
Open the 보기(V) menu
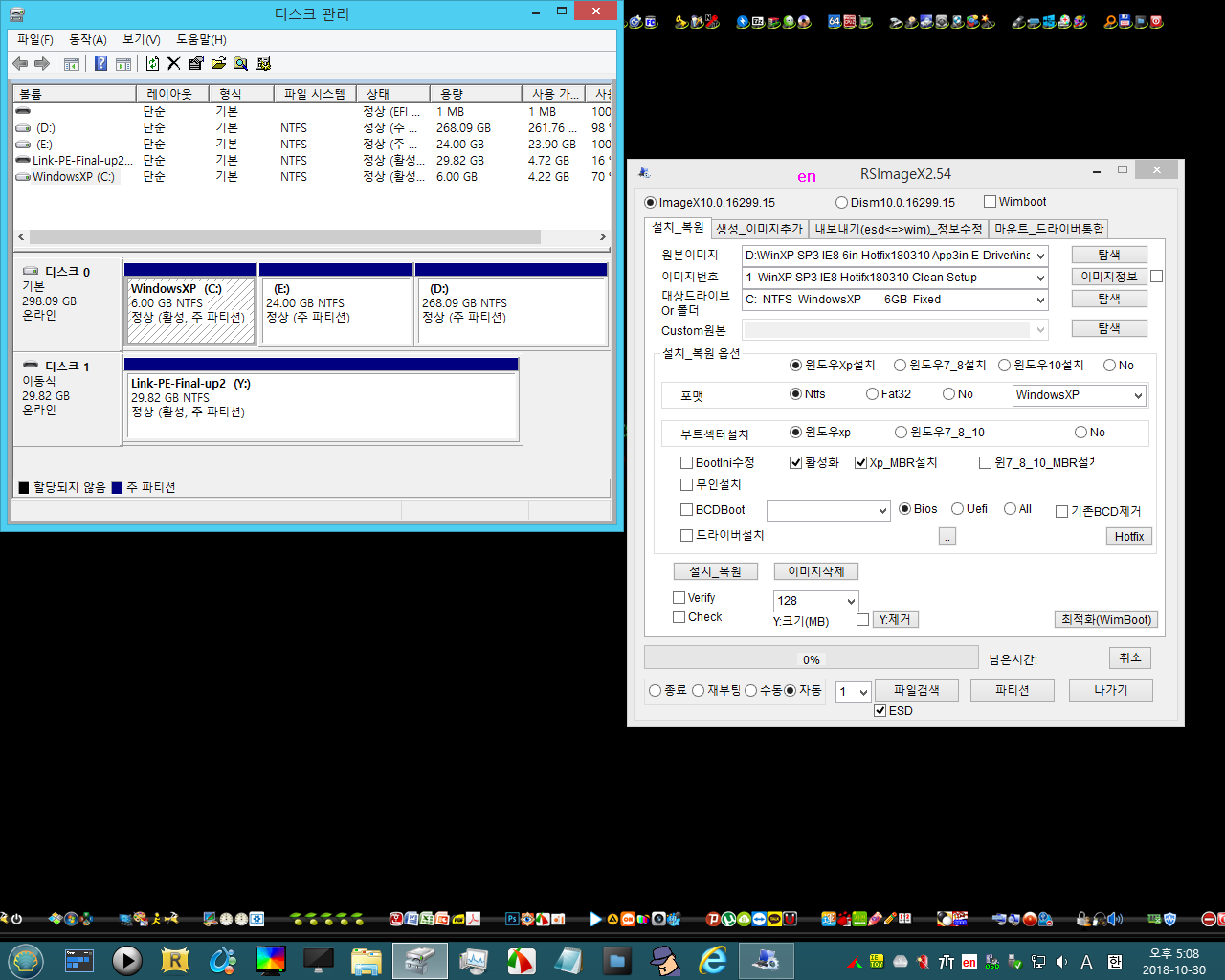tap(142, 39)
